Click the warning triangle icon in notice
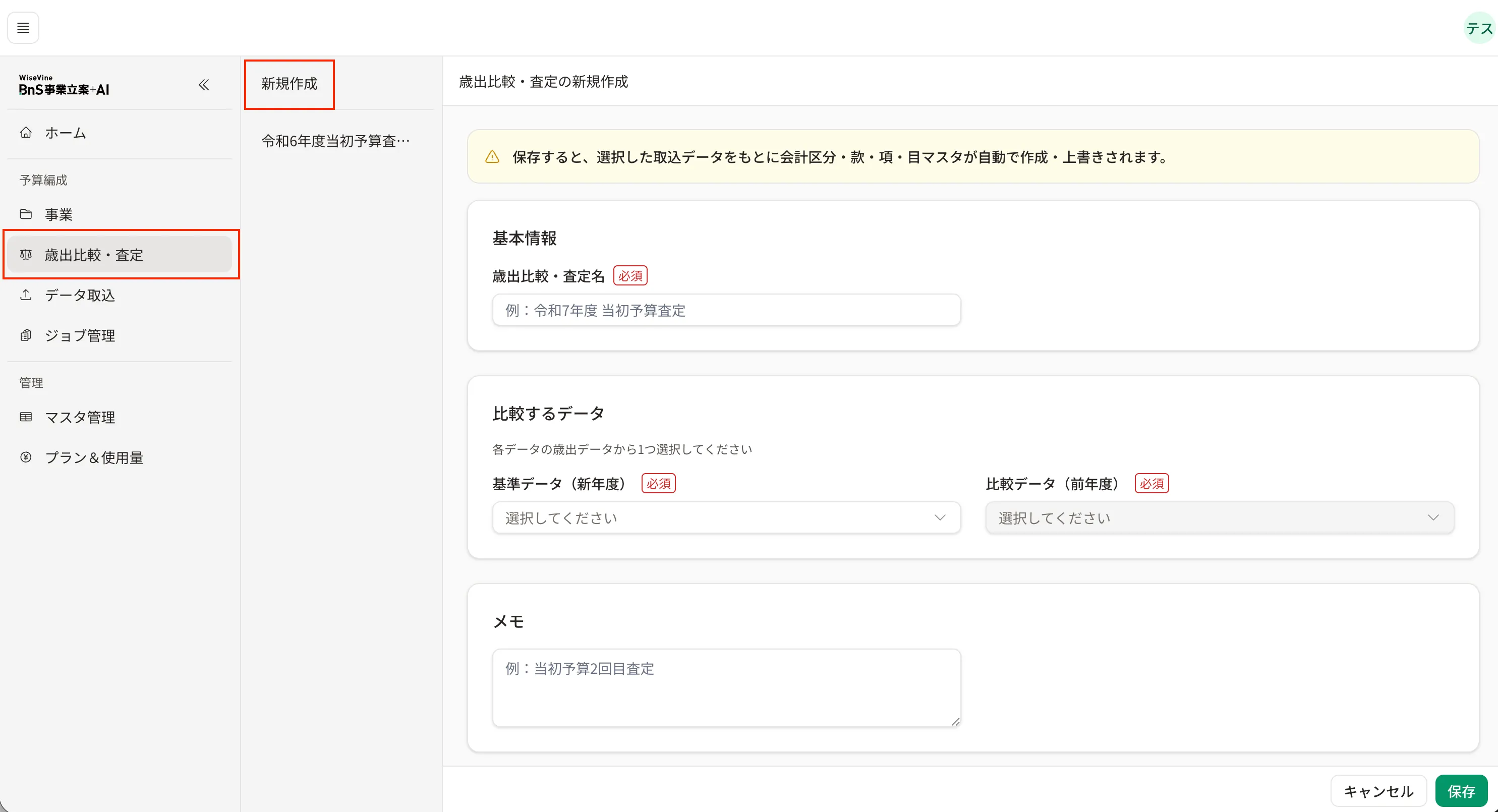Image resolution: width=1498 pixels, height=812 pixels. coord(492,157)
